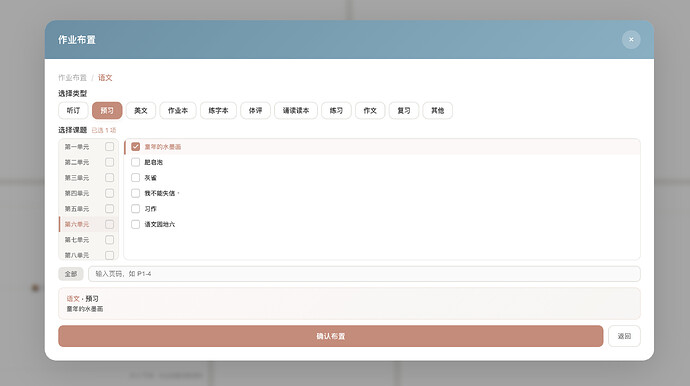The height and width of the screenshot is (386, 690).
Task: Select the first homework type chip 听写
Action: click(x=73, y=110)
